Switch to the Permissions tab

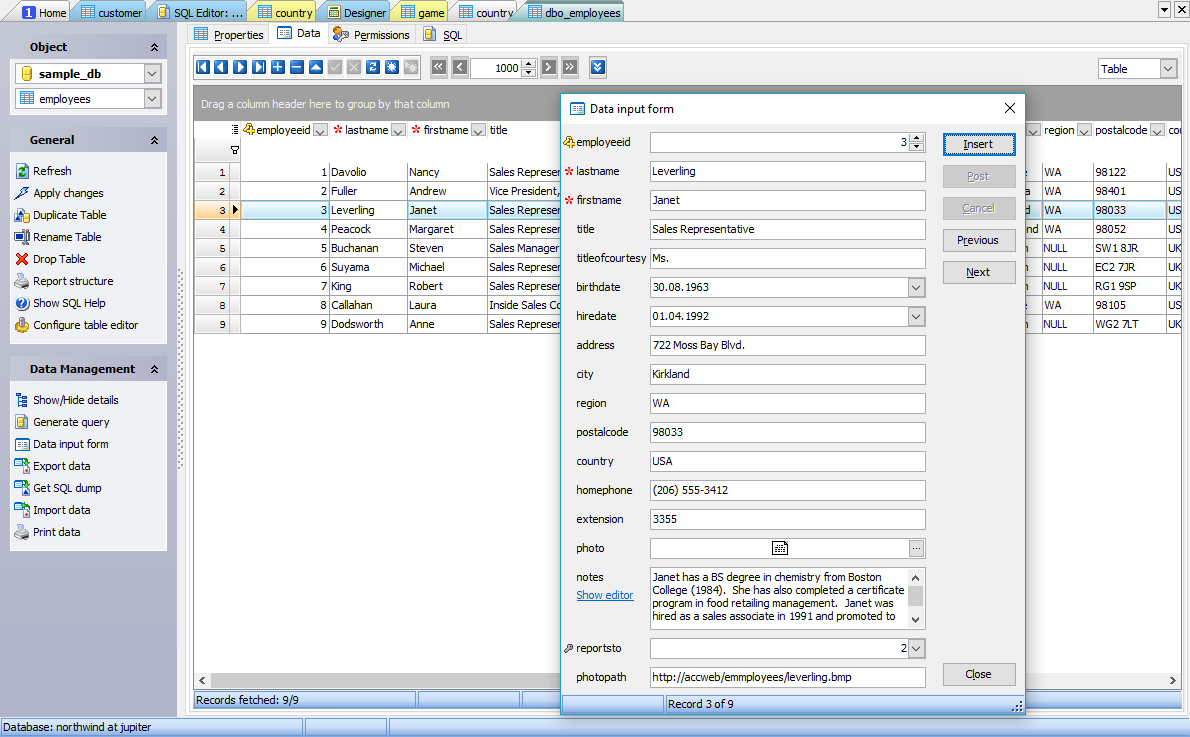(x=371, y=34)
